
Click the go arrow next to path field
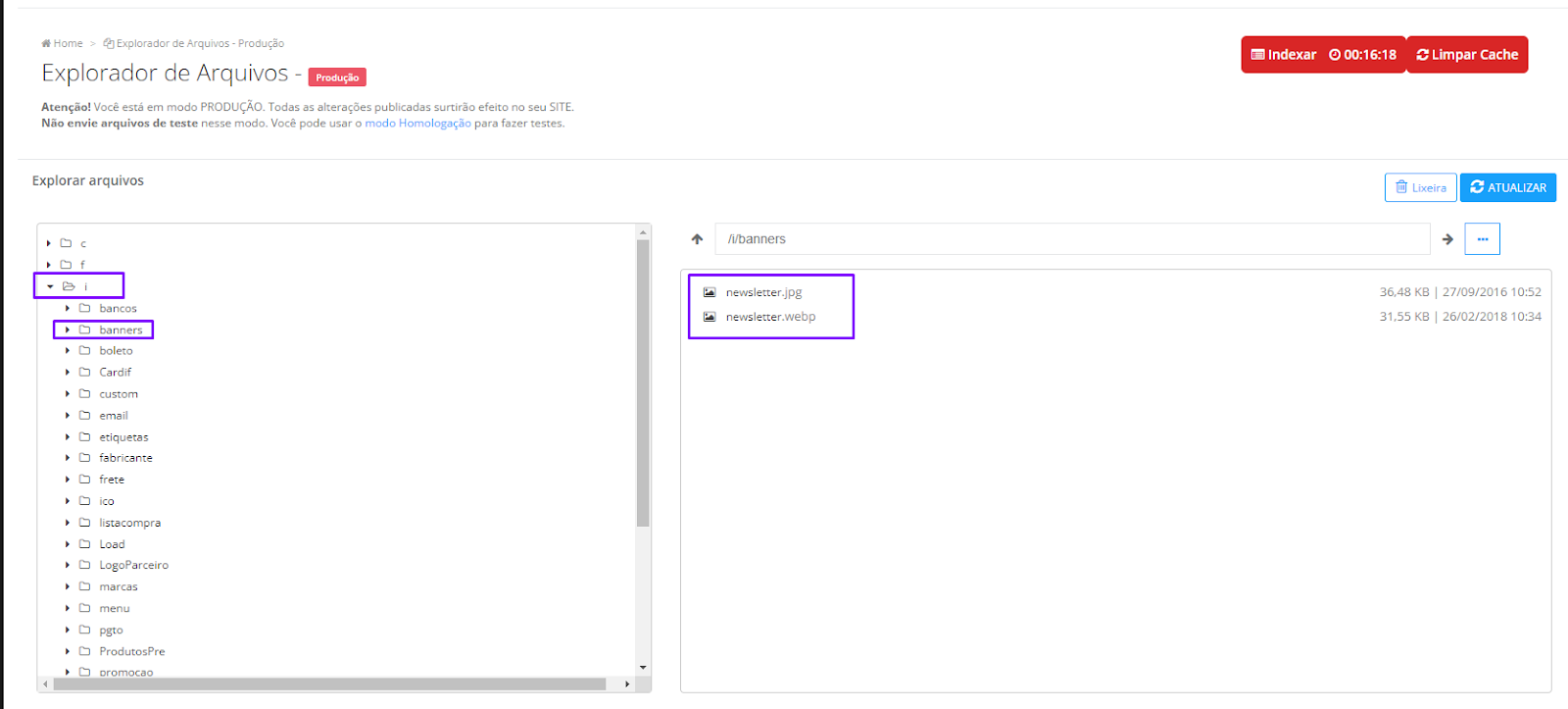click(x=1447, y=239)
